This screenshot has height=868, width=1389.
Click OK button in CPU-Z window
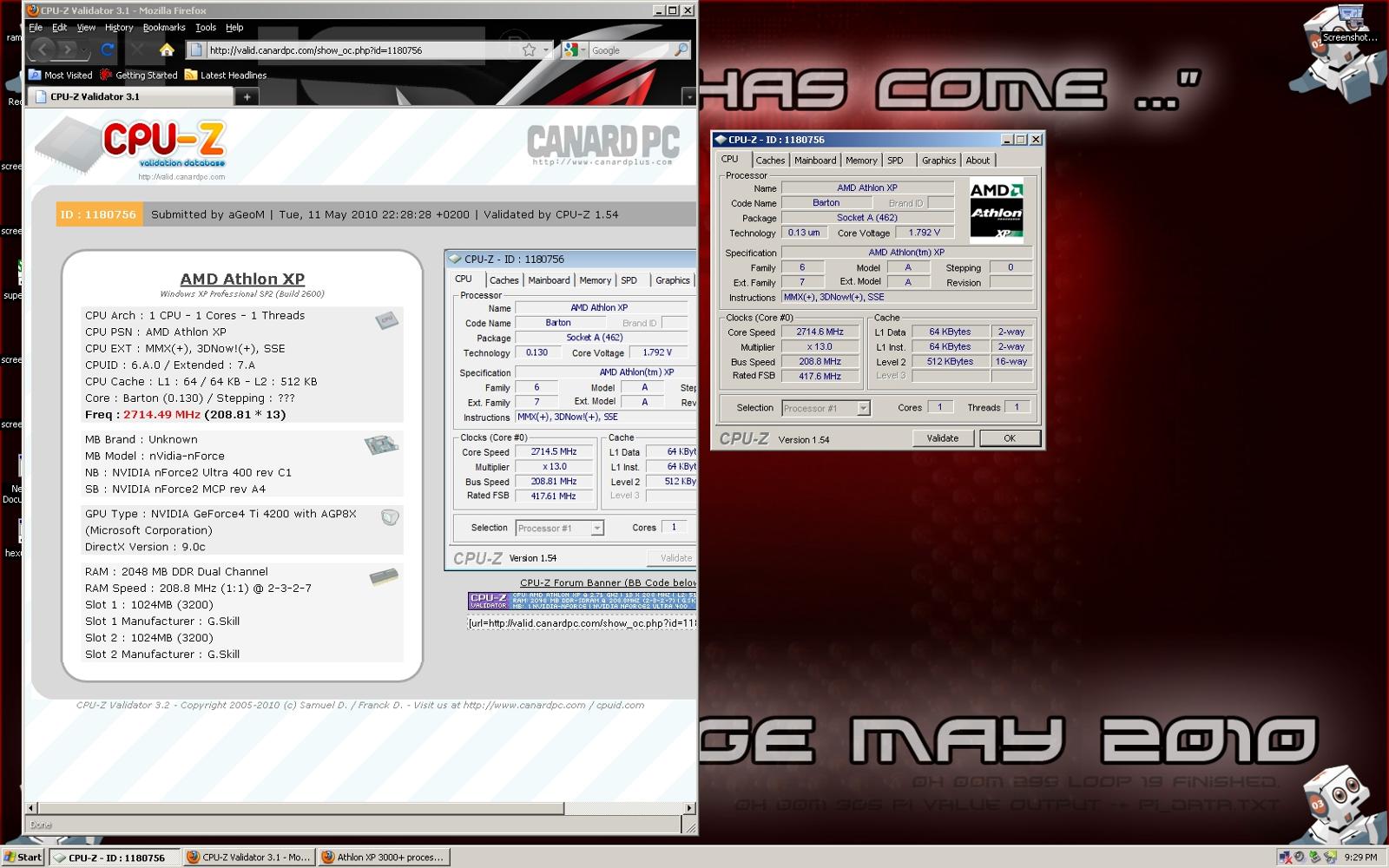pyautogui.click(x=1010, y=438)
